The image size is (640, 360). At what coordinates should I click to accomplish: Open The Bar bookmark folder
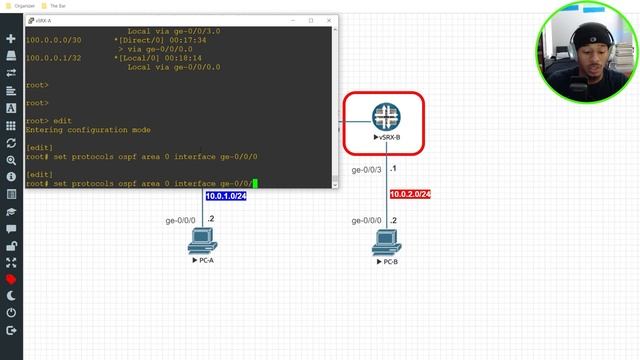tap(53, 6)
